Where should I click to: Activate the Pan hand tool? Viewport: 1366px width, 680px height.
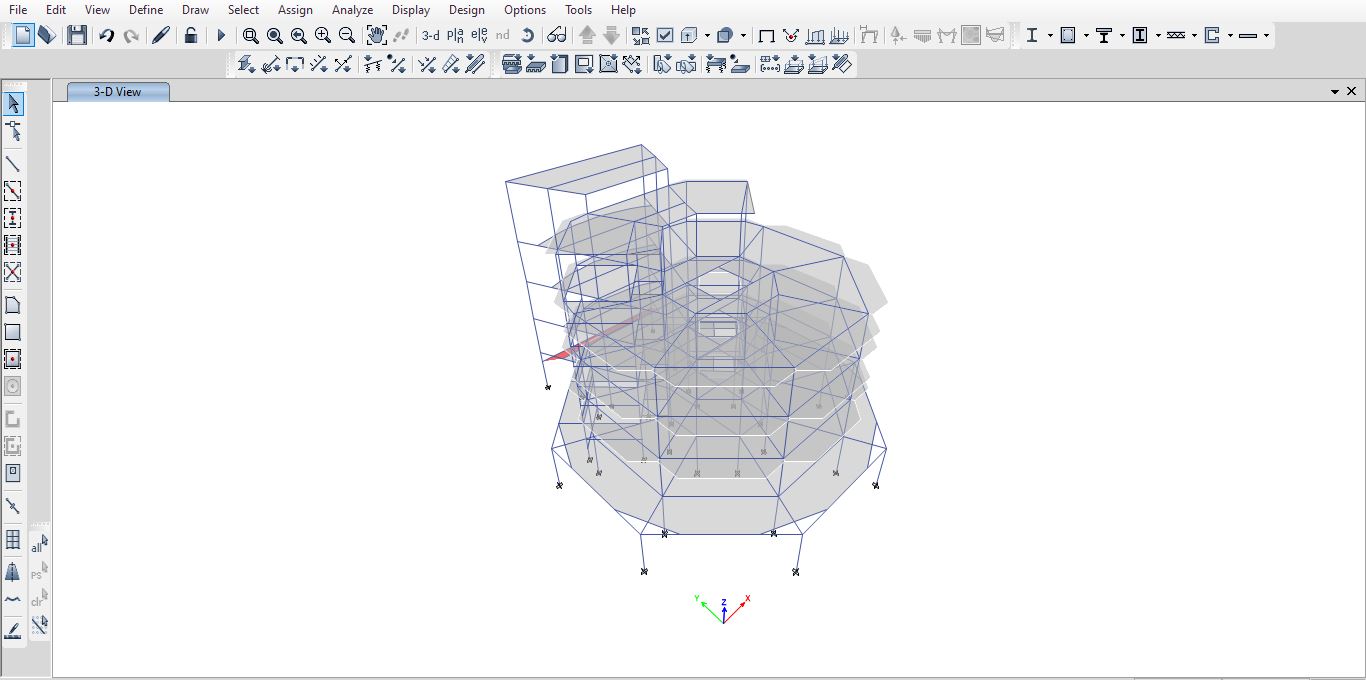pyautogui.click(x=376, y=36)
